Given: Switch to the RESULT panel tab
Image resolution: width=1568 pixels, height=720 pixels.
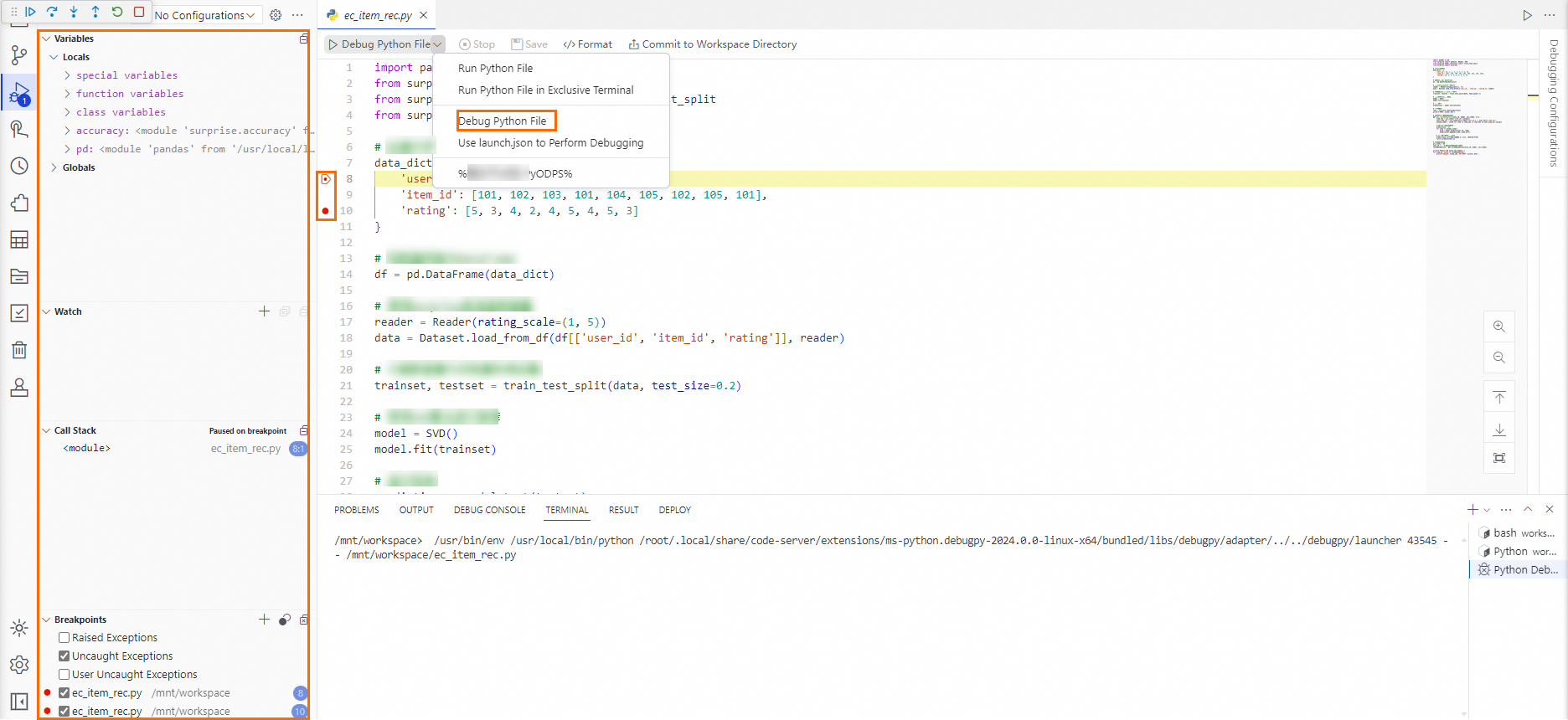Looking at the screenshot, I should (x=623, y=510).
